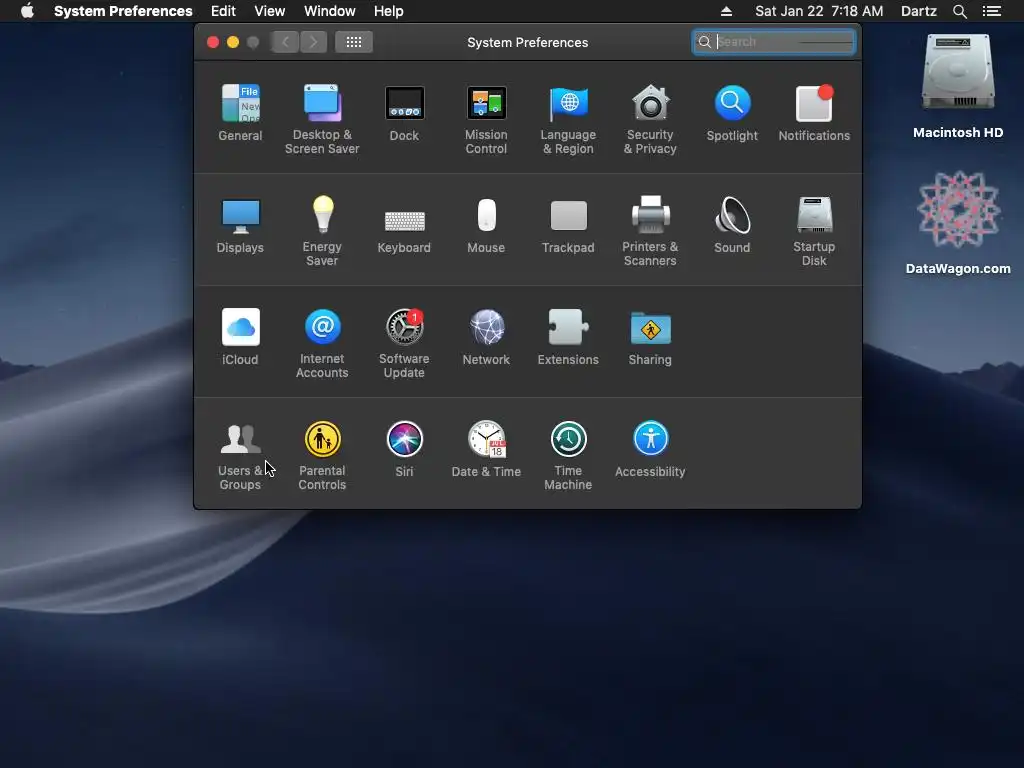Open the Window menu
This screenshot has height=768, width=1024.
coord(330,11)
